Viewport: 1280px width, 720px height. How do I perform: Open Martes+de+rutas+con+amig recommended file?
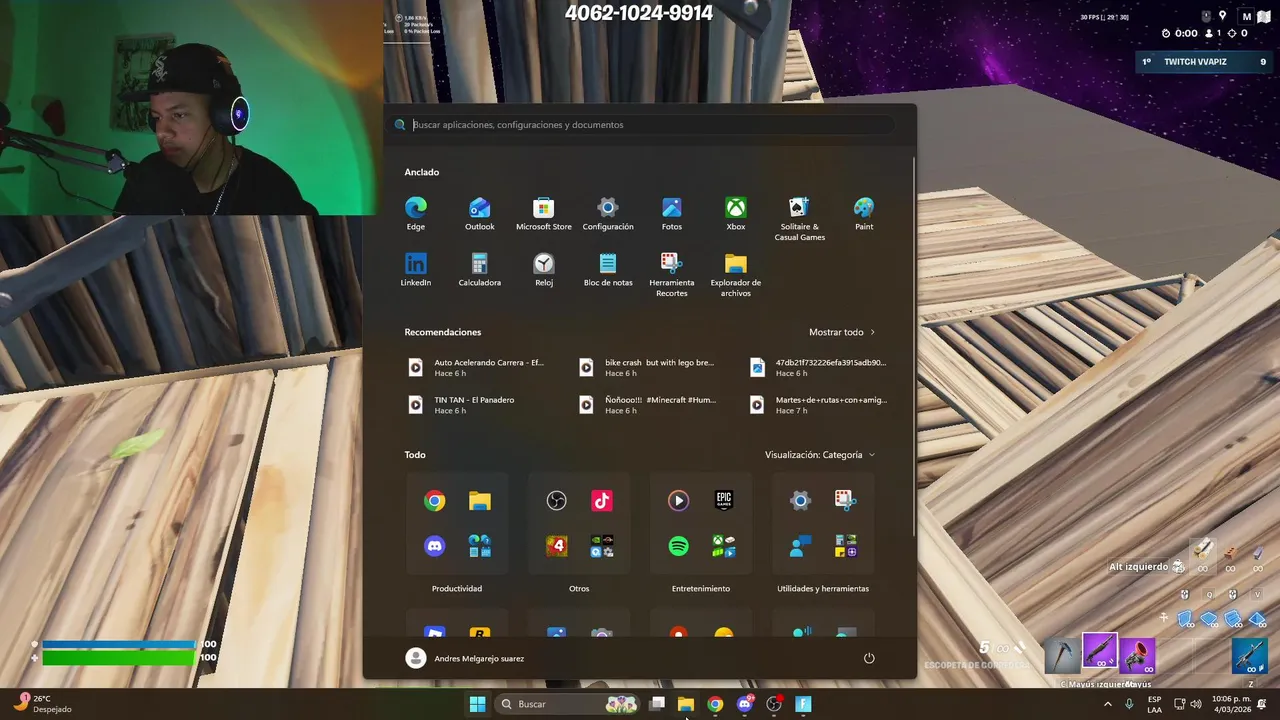[819, 404]
